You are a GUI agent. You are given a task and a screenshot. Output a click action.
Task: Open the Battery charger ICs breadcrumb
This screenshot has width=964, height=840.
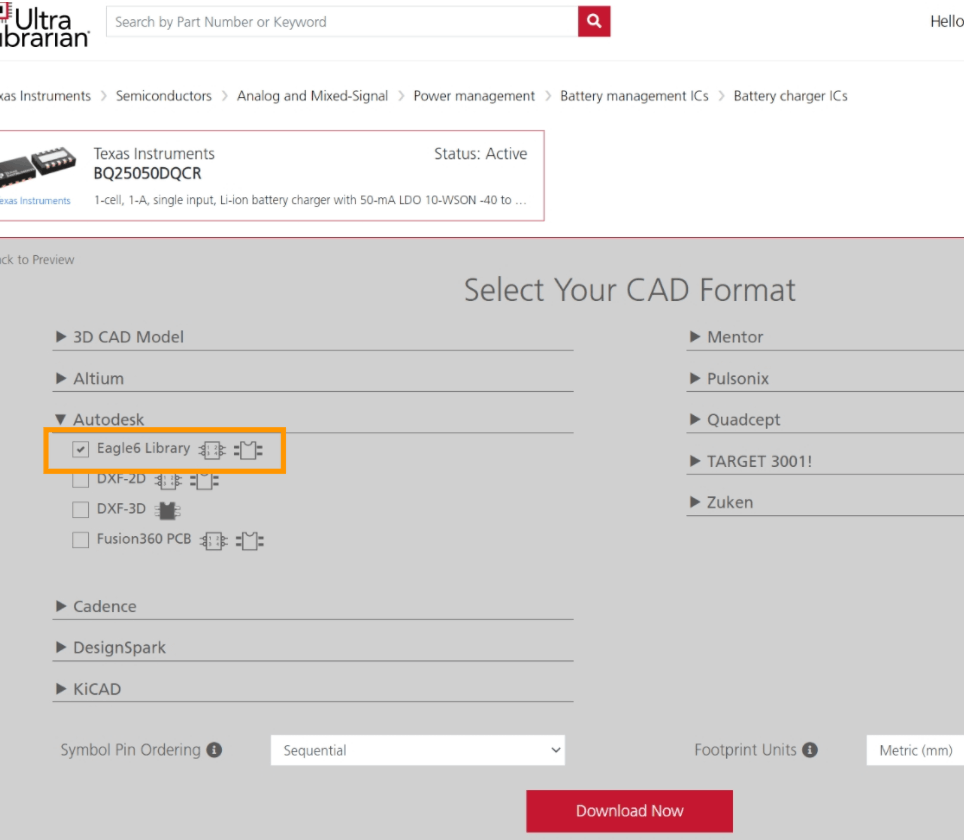point(791,96)
